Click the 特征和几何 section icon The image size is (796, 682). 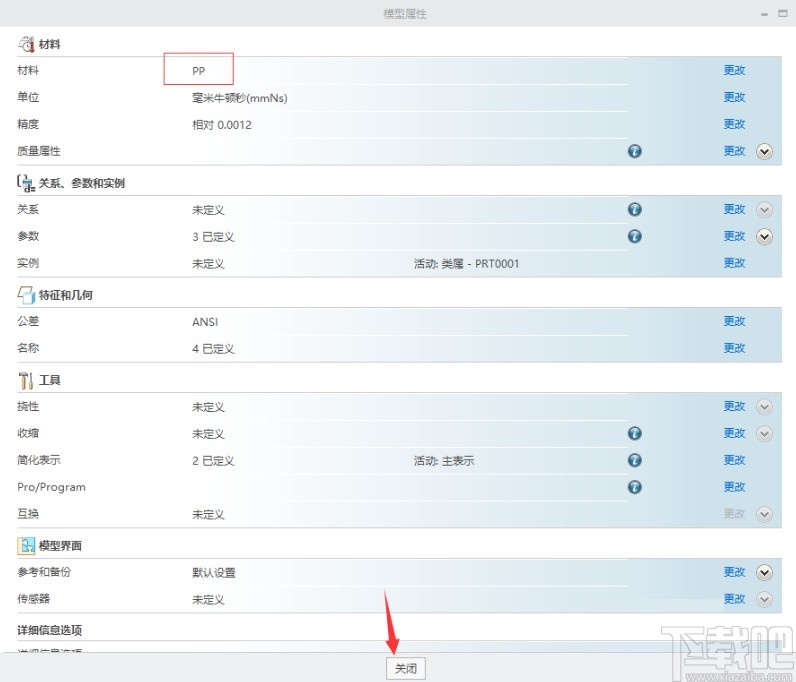[26, 295]
